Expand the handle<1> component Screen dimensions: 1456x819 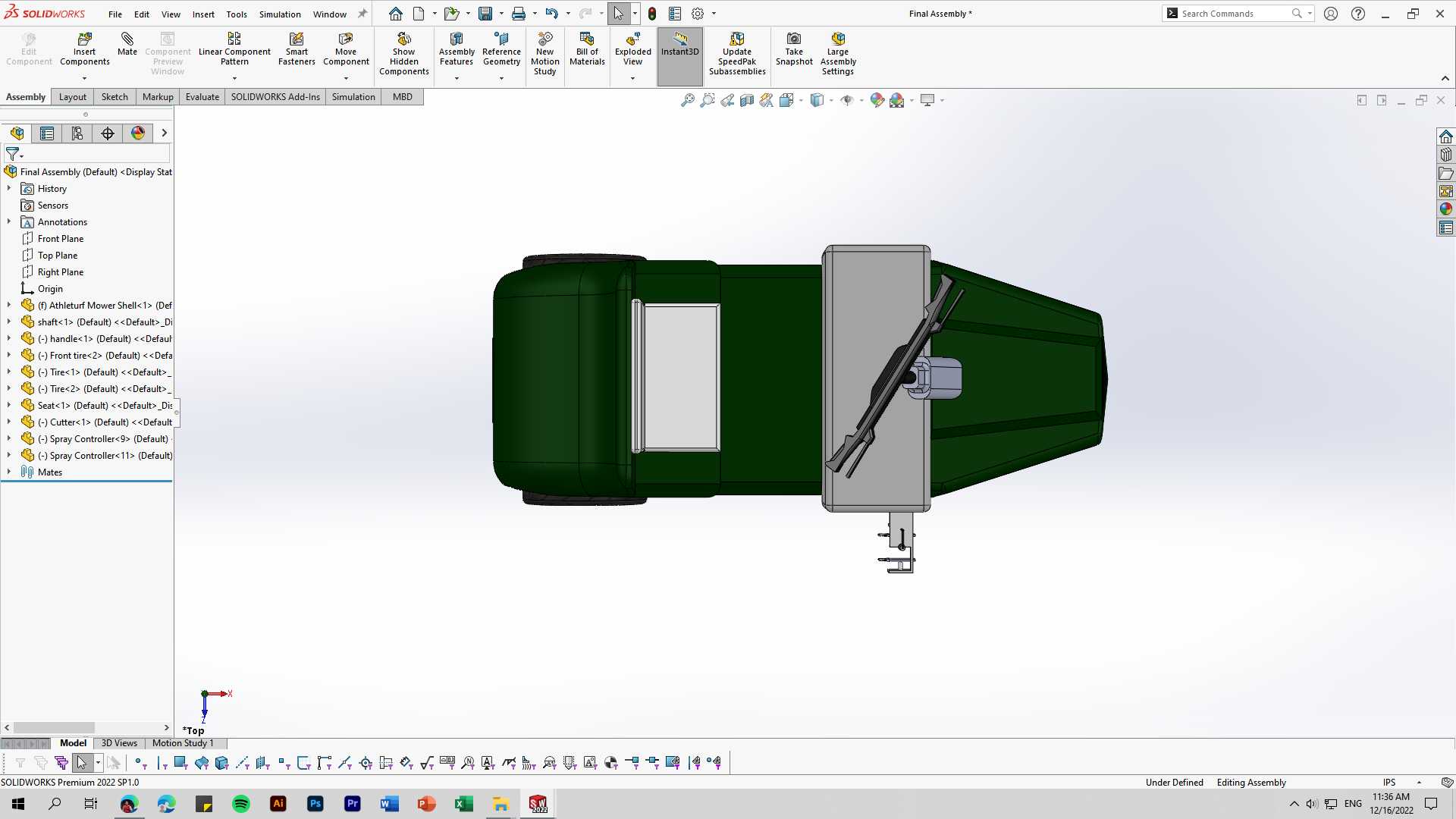9,338
